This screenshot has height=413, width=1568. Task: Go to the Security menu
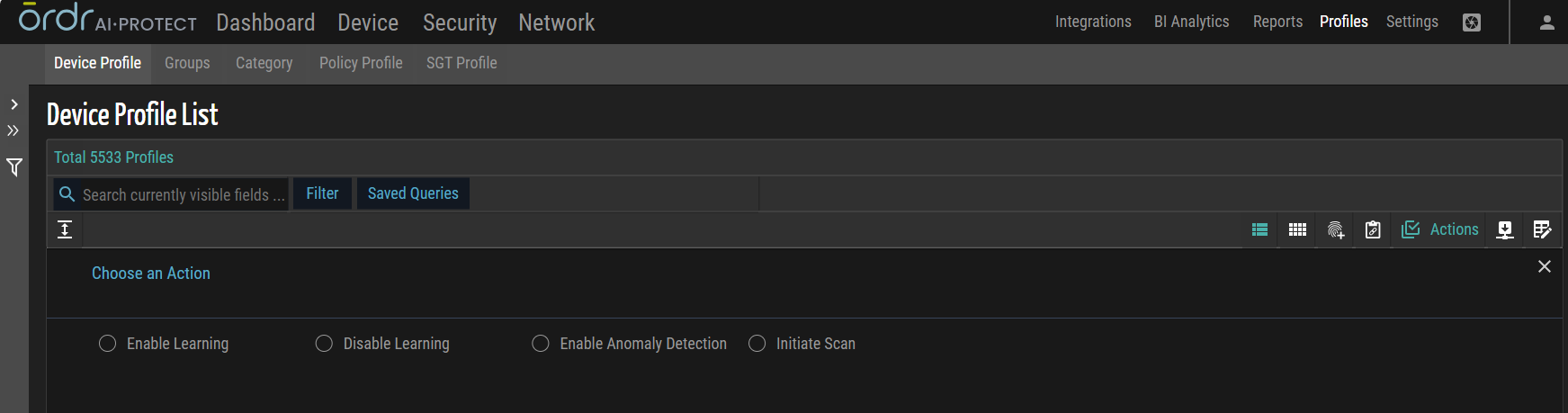(460, 22)
